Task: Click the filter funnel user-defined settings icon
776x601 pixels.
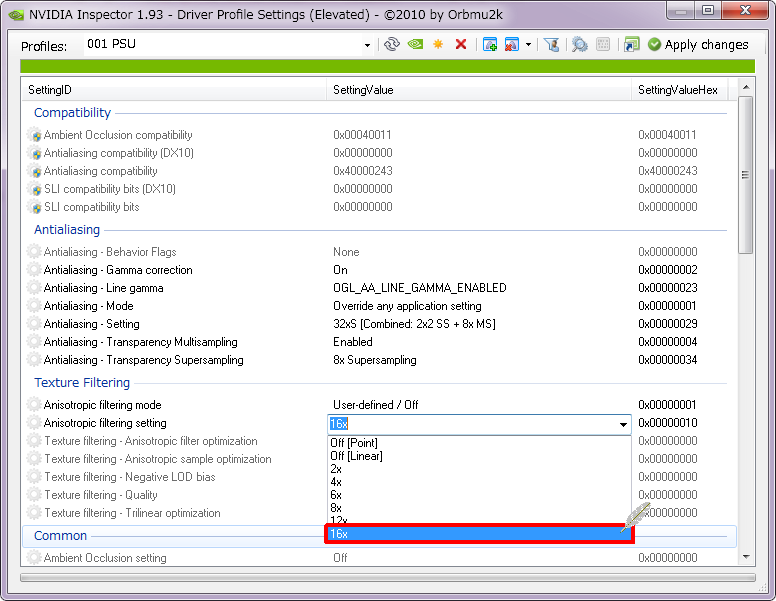Action: click(x=552, y=45)
